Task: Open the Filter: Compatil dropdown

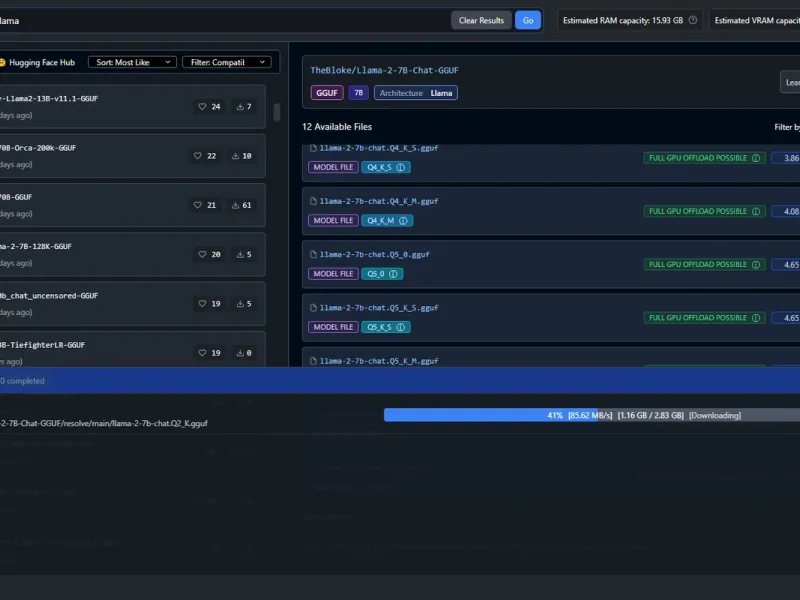Action: 227,62
